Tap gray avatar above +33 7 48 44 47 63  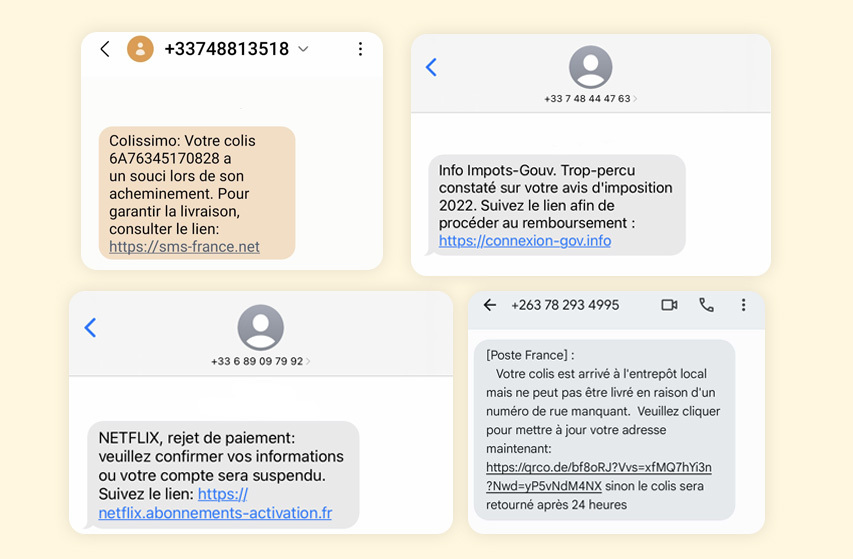(590, 67)
